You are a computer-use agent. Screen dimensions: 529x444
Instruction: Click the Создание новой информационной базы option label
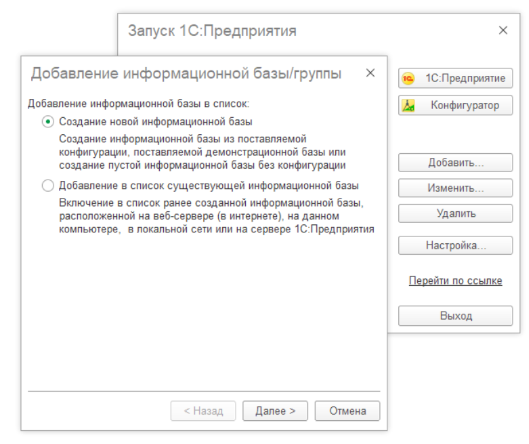point(156,121)
